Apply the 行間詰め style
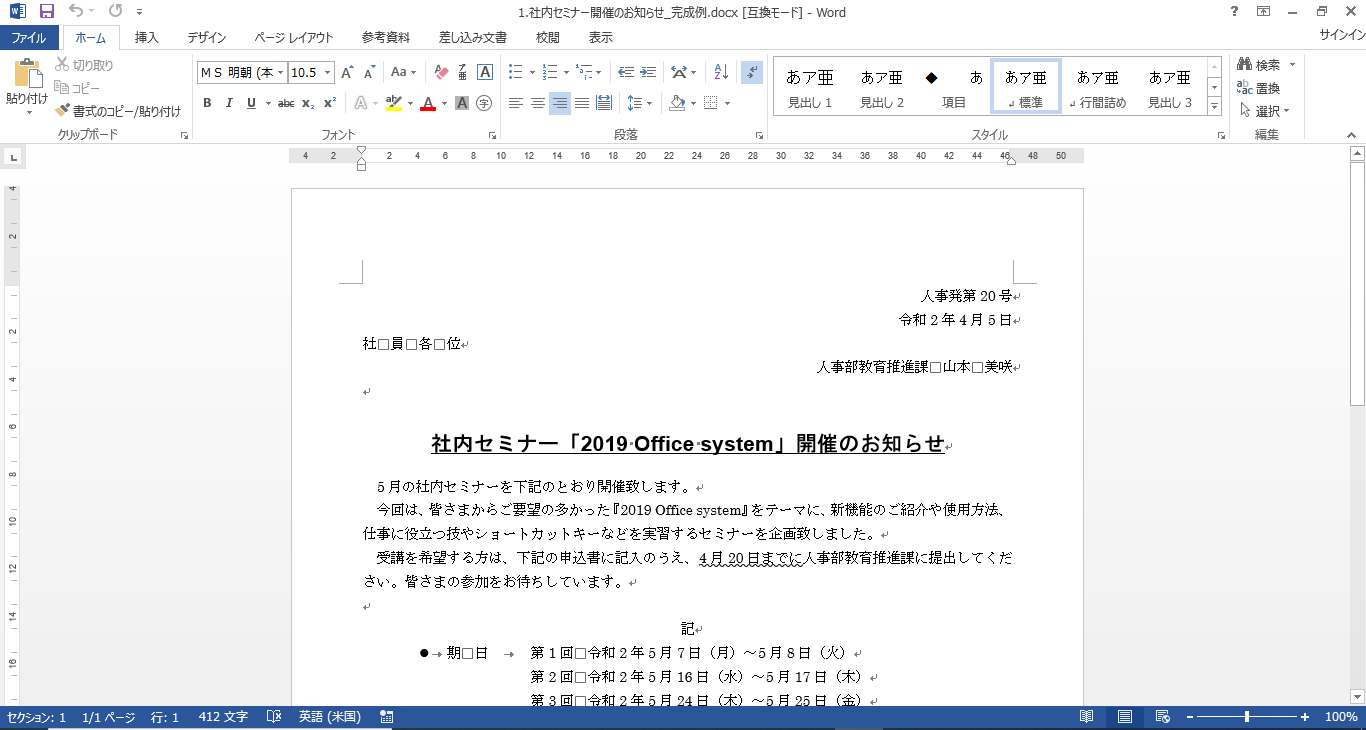Screen dimensions: 1366x730 point(1098,87)
